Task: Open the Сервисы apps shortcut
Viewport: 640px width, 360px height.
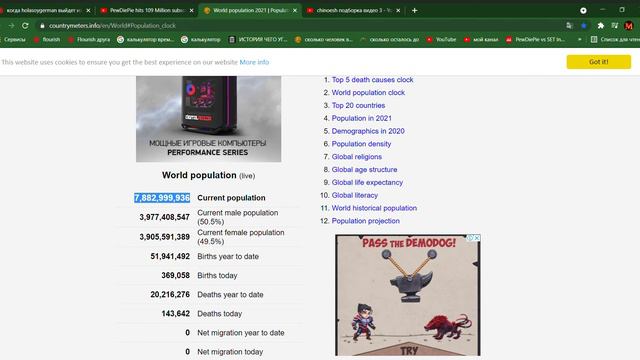Action: coord(13,40)
